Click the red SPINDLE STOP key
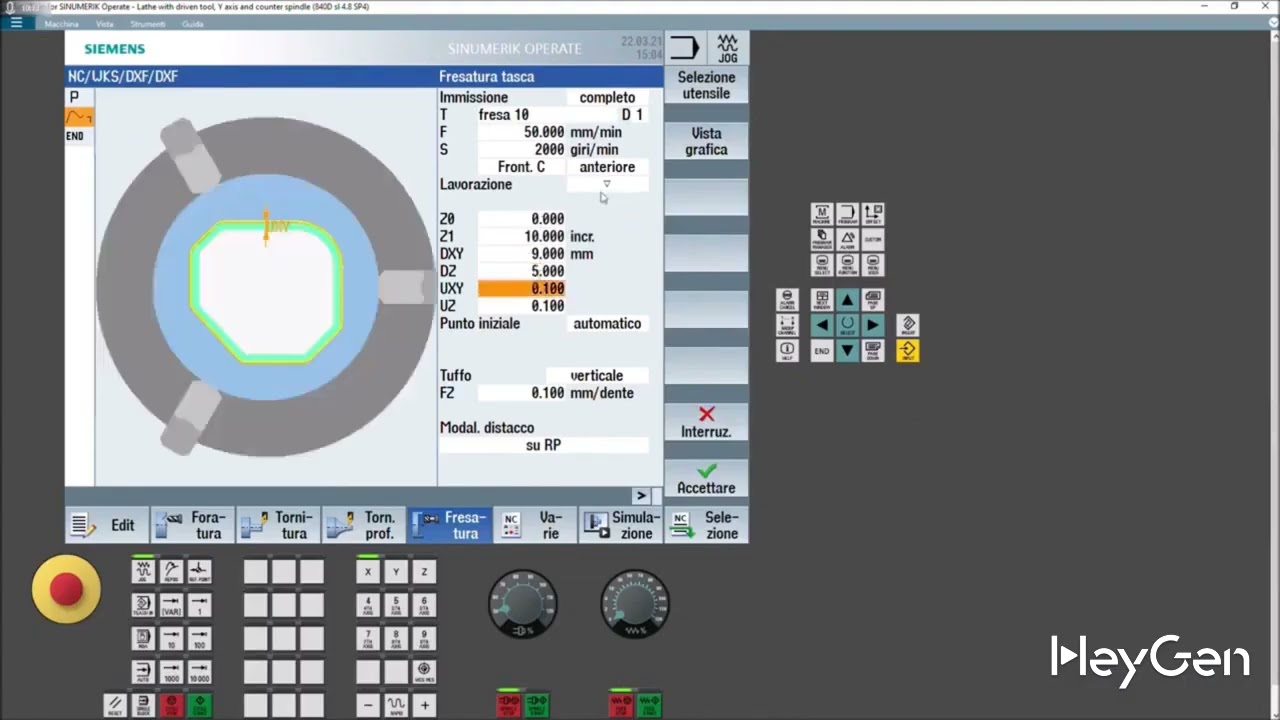Image resolution: width=1280 pixels, height=720 pixels. click(x=508, y=705)
